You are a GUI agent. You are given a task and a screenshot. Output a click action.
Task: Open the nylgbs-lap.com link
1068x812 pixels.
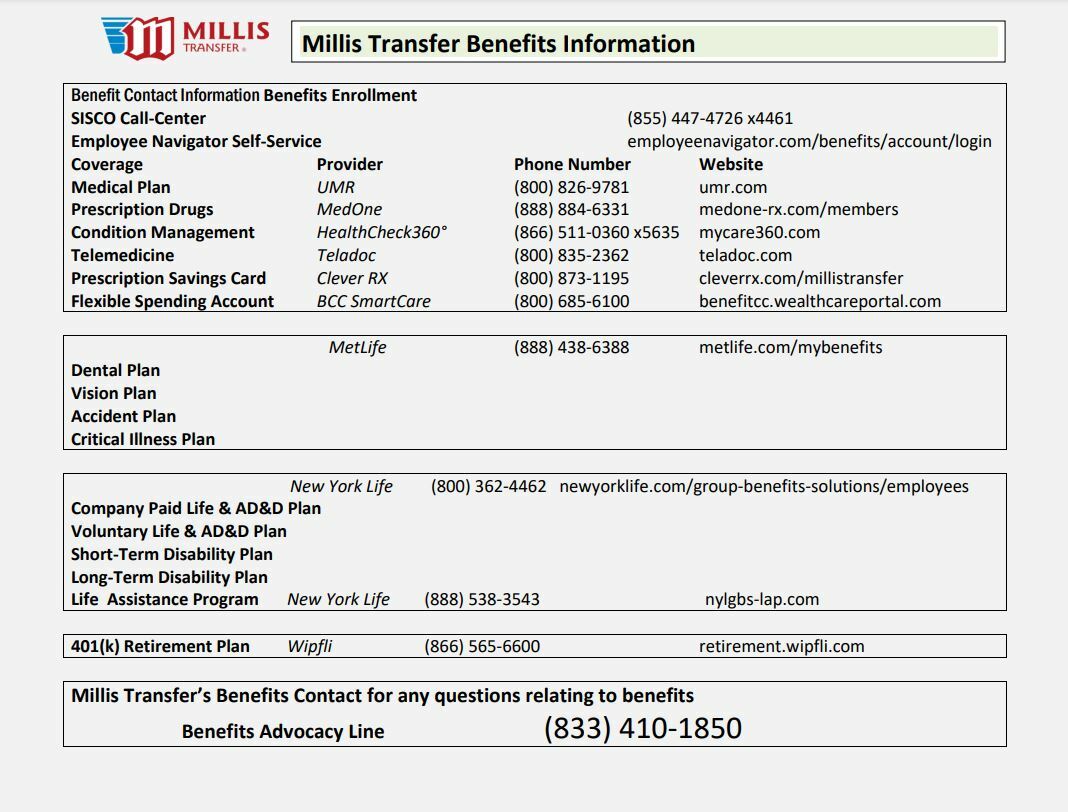pos(761,599)
